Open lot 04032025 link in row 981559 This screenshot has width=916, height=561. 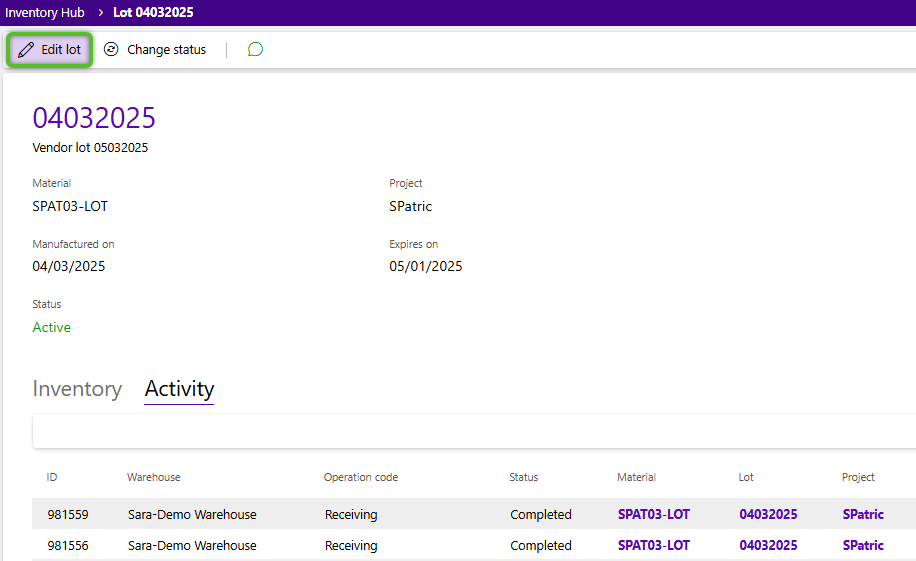pos(768,515)
